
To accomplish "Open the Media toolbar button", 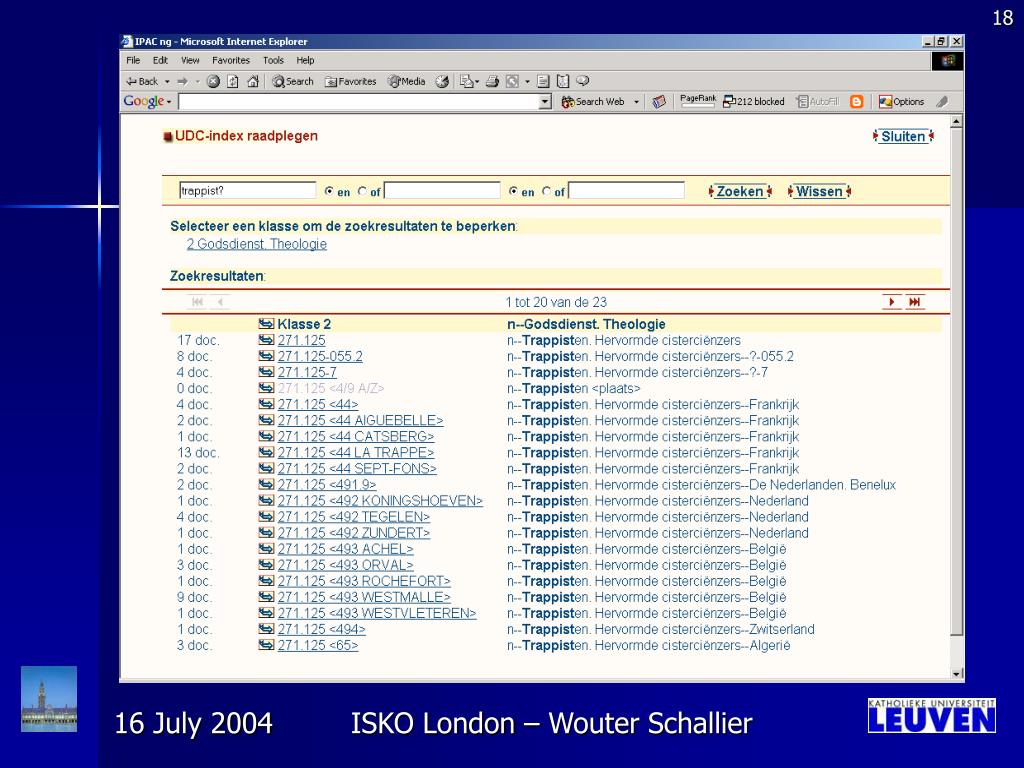I will click(406, 82).
